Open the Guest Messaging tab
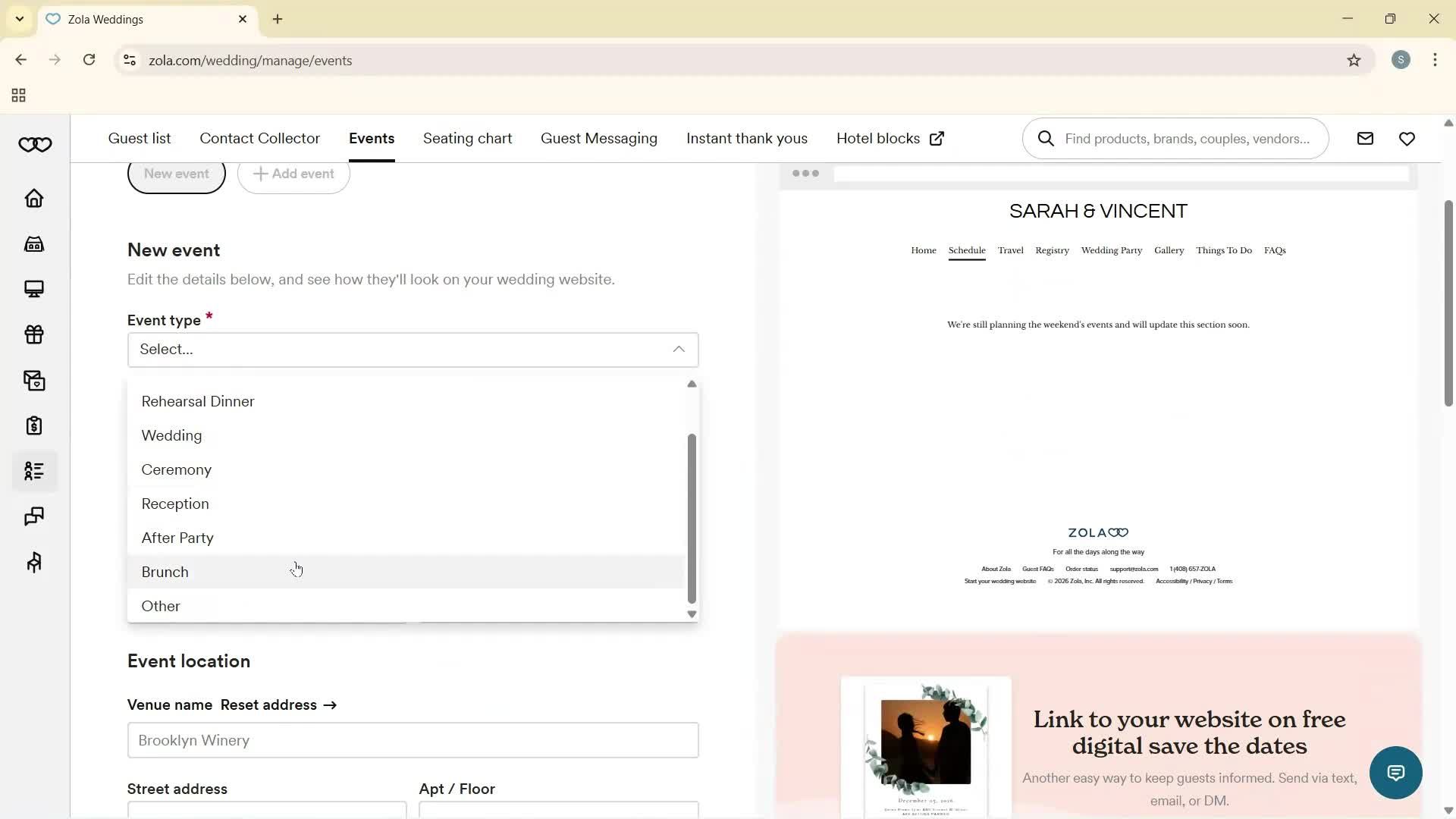This screenshot has height=819, width=1456. click(x=598, y=138)
